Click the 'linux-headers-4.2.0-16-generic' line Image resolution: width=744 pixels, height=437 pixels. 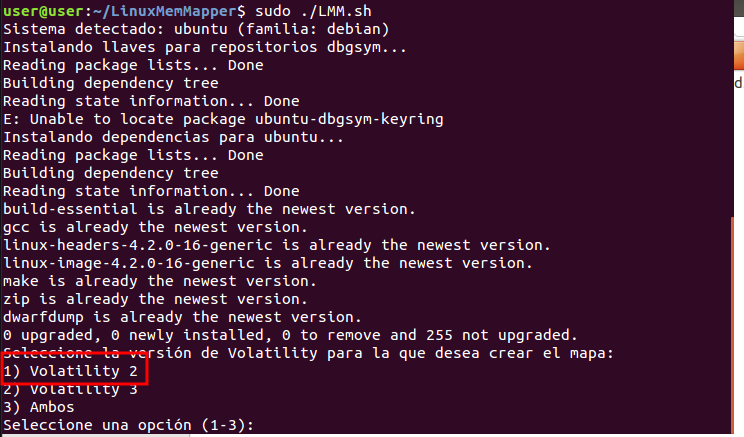pos(277,245)
